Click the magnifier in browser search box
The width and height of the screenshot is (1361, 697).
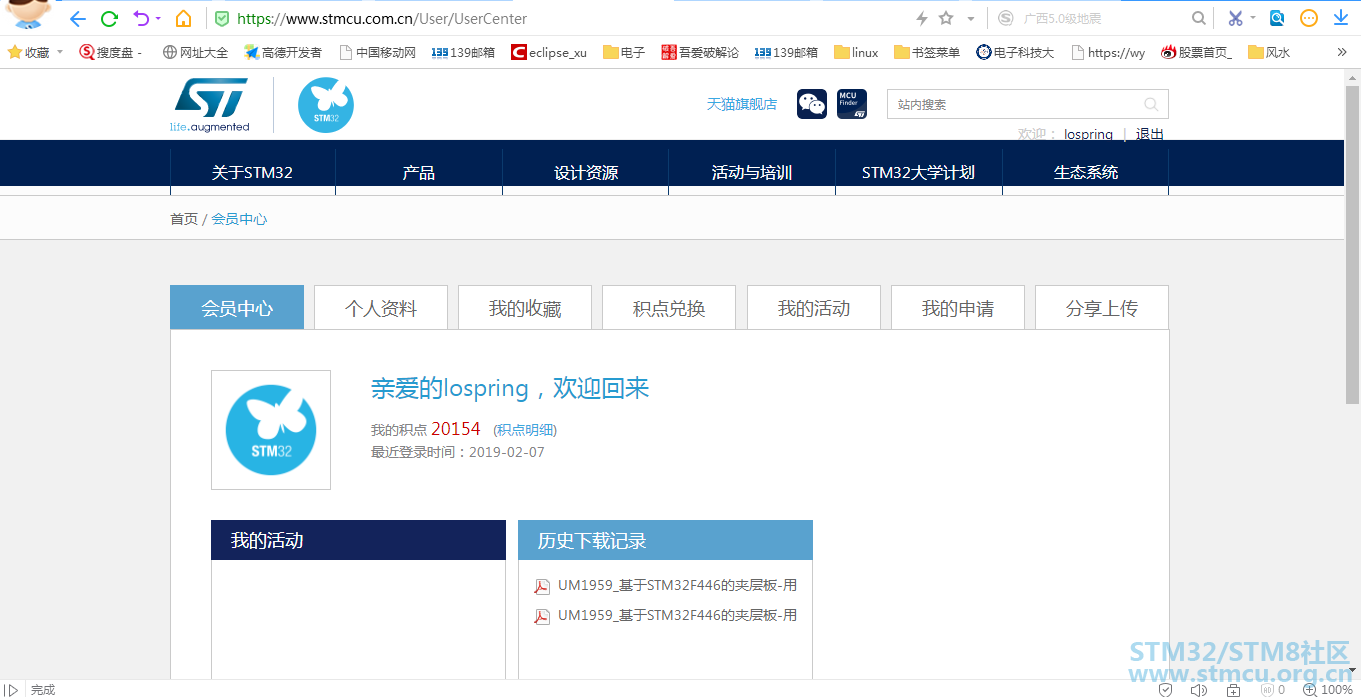tap(1199, 18)
